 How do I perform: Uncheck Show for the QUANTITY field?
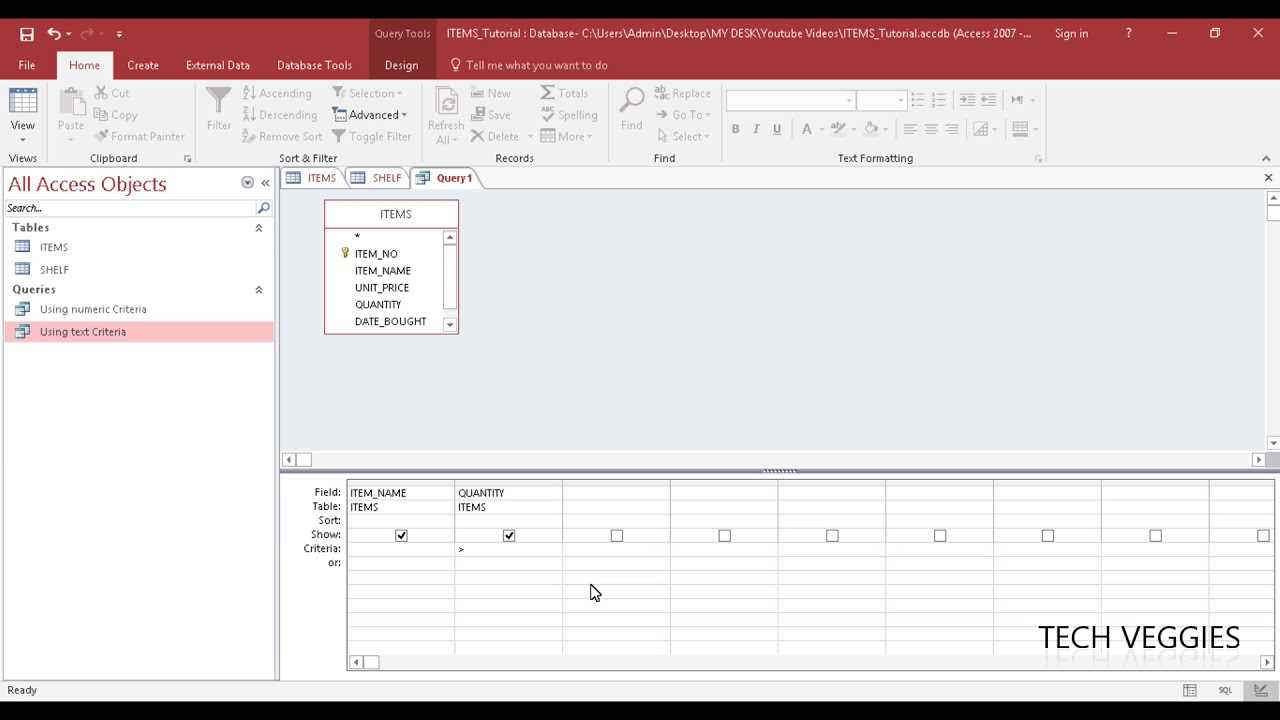[509, 535]
